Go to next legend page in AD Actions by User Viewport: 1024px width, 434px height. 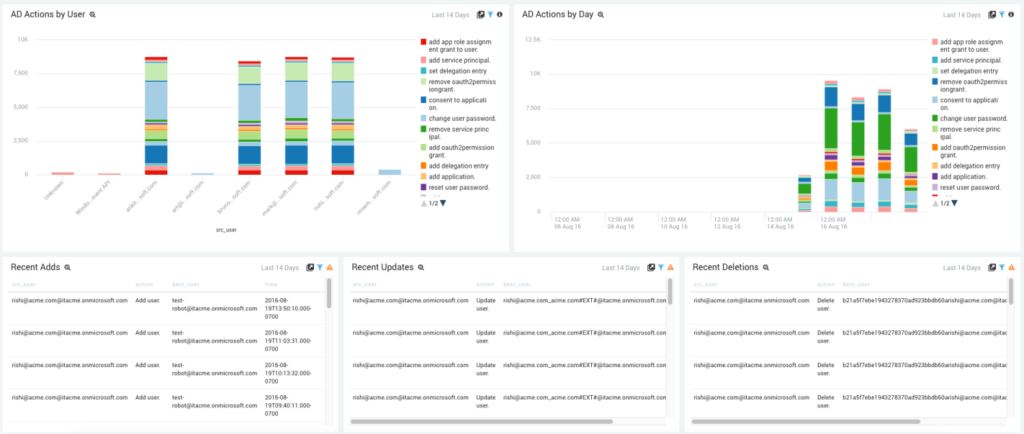pyautogui.click(x=443, y=203)
